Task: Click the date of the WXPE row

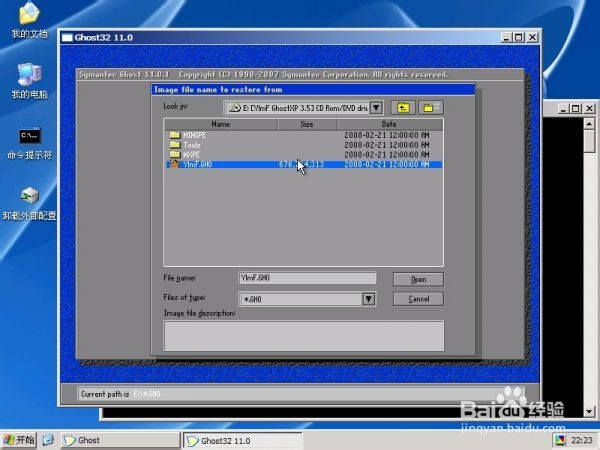Action: [x=386, y=155]
